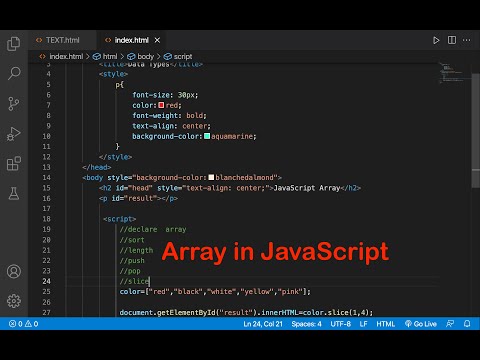
Task: Expand the script breadcrumb item
Action: (178, 56)
